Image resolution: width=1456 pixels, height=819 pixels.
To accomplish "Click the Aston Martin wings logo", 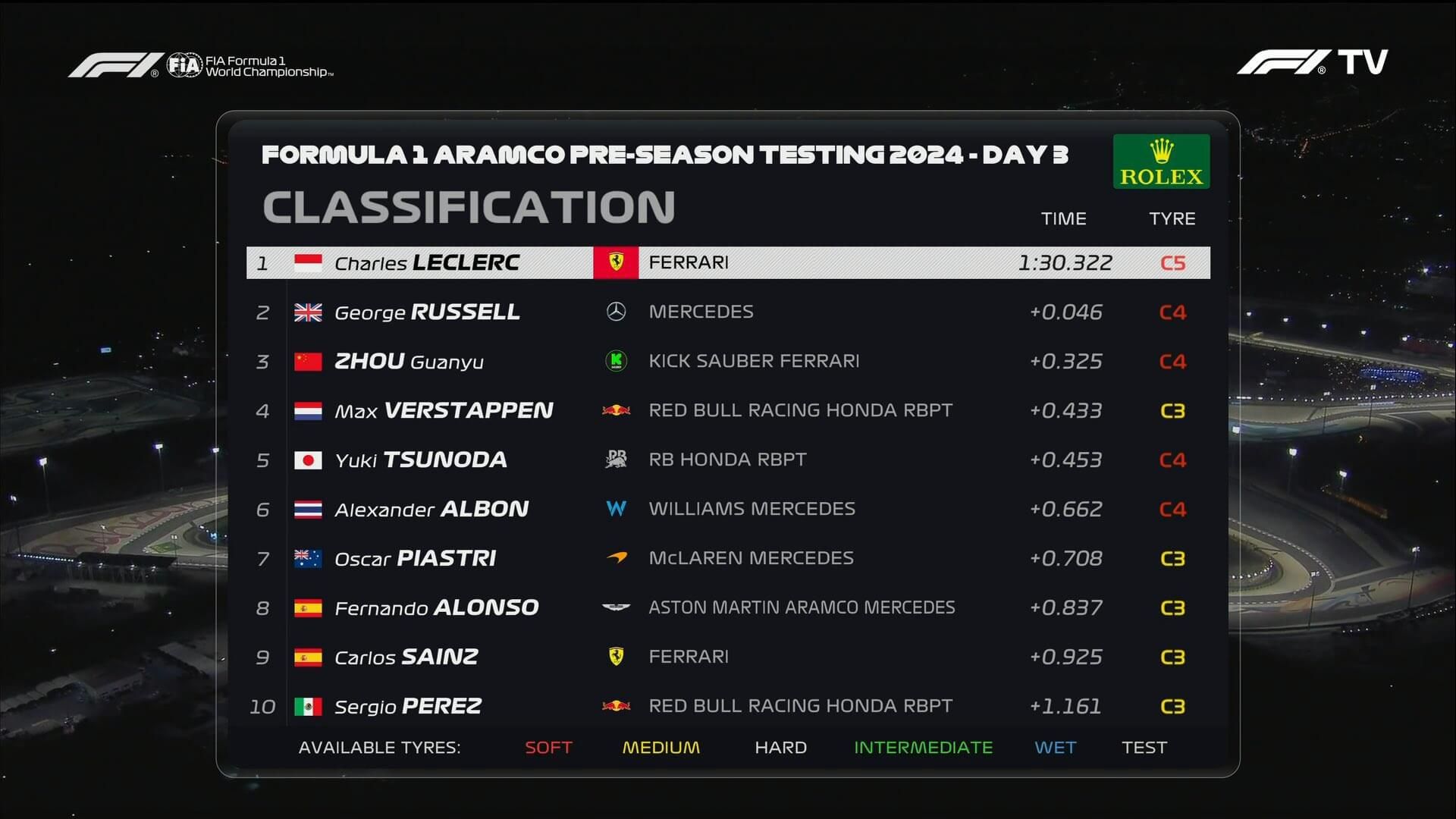I will click(x=616, y=607).
